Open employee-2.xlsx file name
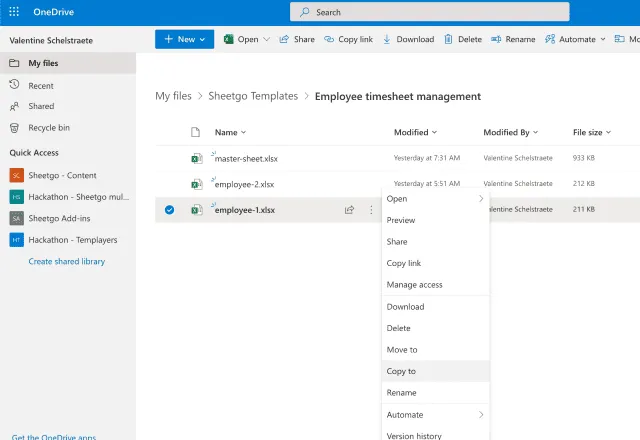Viewport: 640px width, 440px height. point(244,184)
